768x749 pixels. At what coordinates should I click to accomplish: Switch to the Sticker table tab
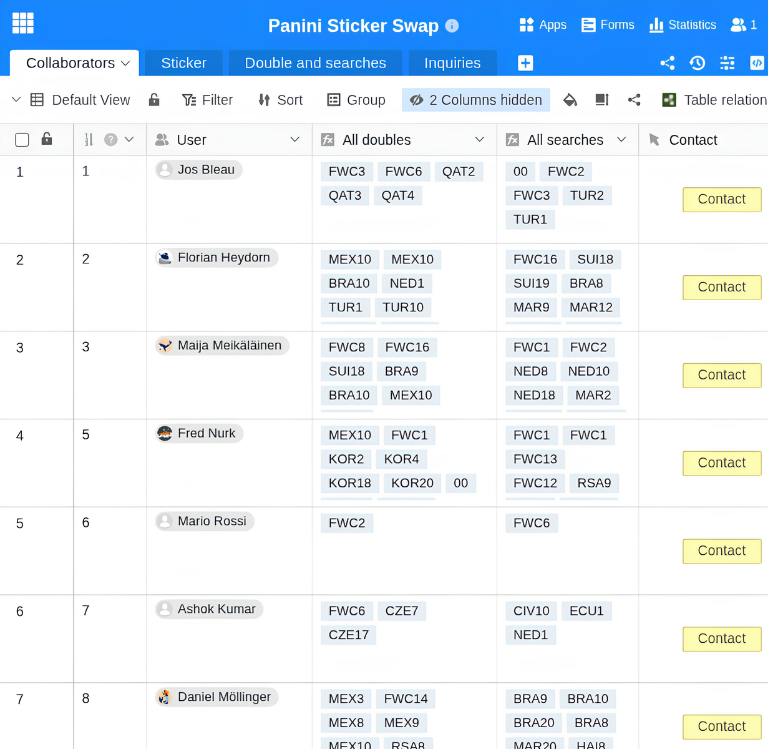(184, 63)
